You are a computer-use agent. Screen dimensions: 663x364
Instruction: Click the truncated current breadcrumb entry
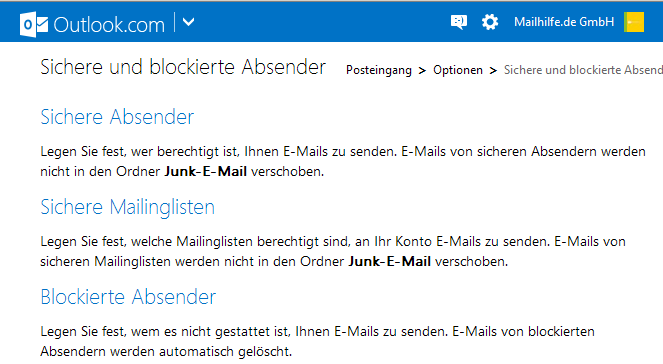[x=583, y=70]
